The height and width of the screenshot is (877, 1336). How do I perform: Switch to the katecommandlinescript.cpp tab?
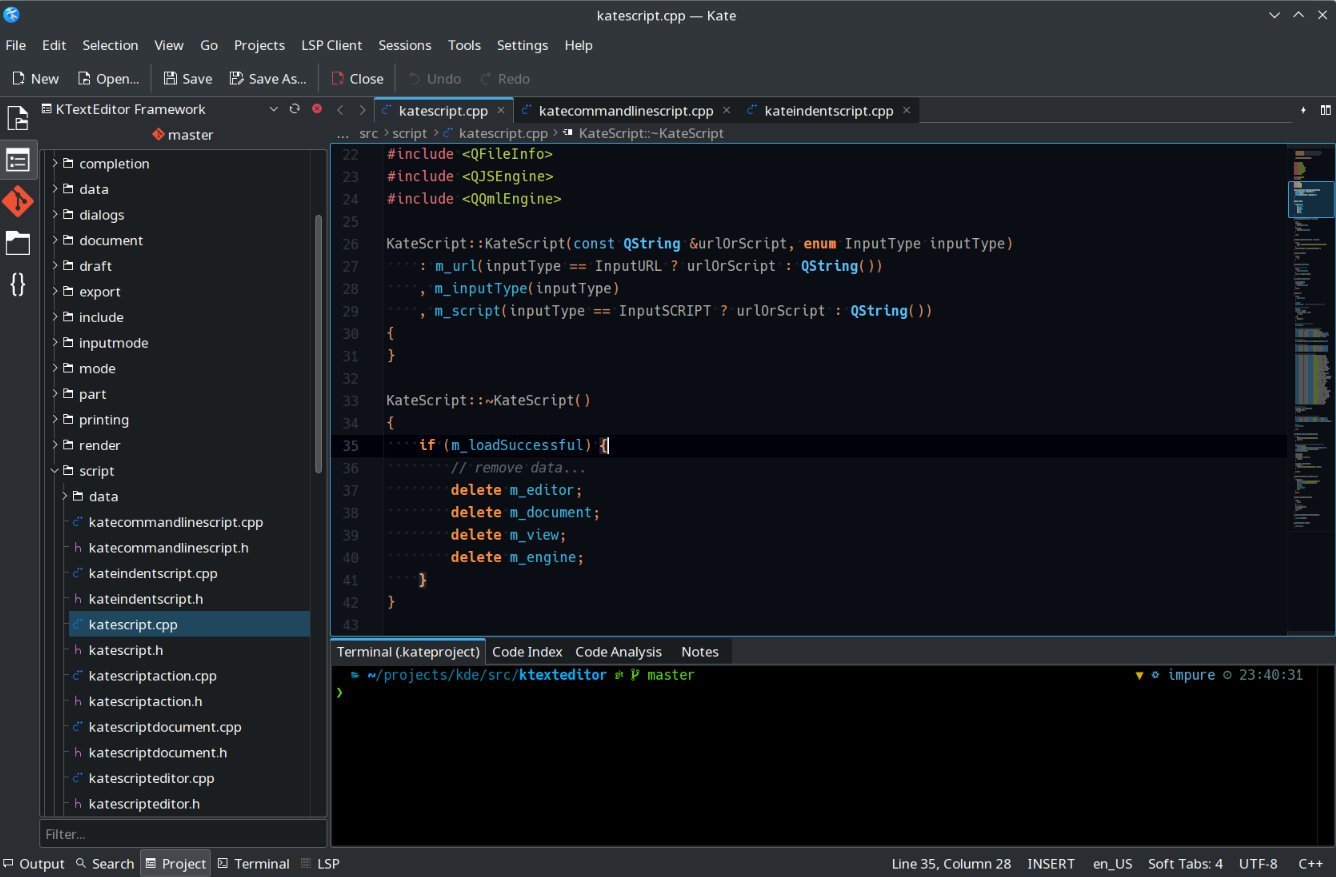click(x=625, y=110)
